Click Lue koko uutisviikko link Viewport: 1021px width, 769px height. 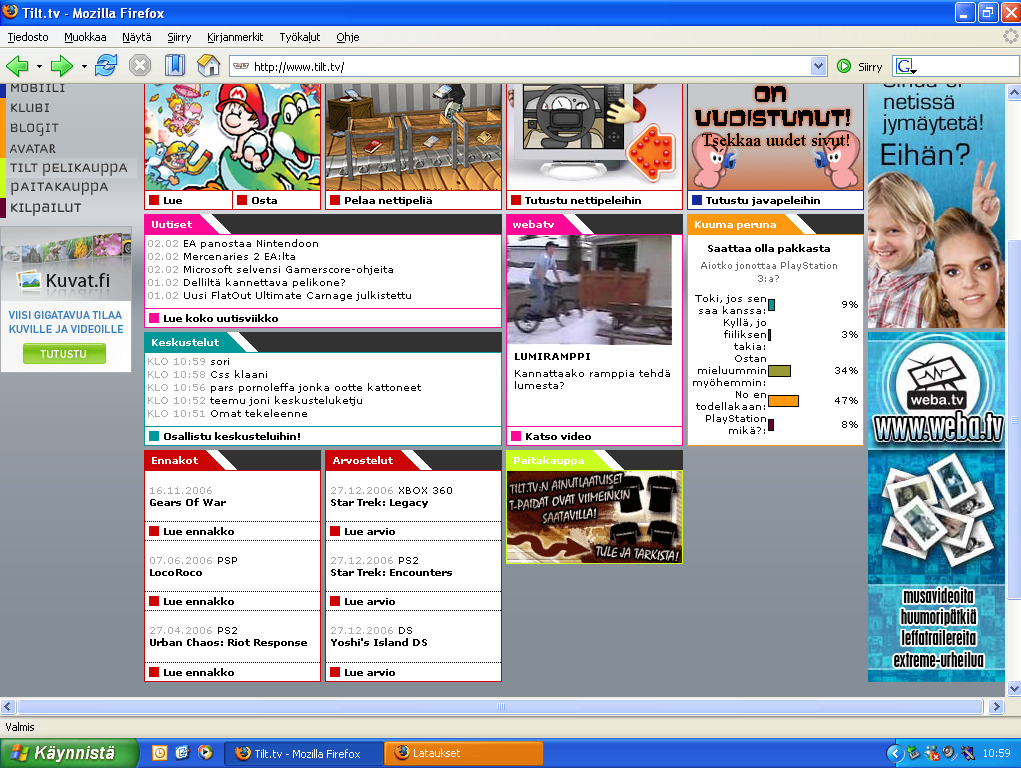(220, 318)
